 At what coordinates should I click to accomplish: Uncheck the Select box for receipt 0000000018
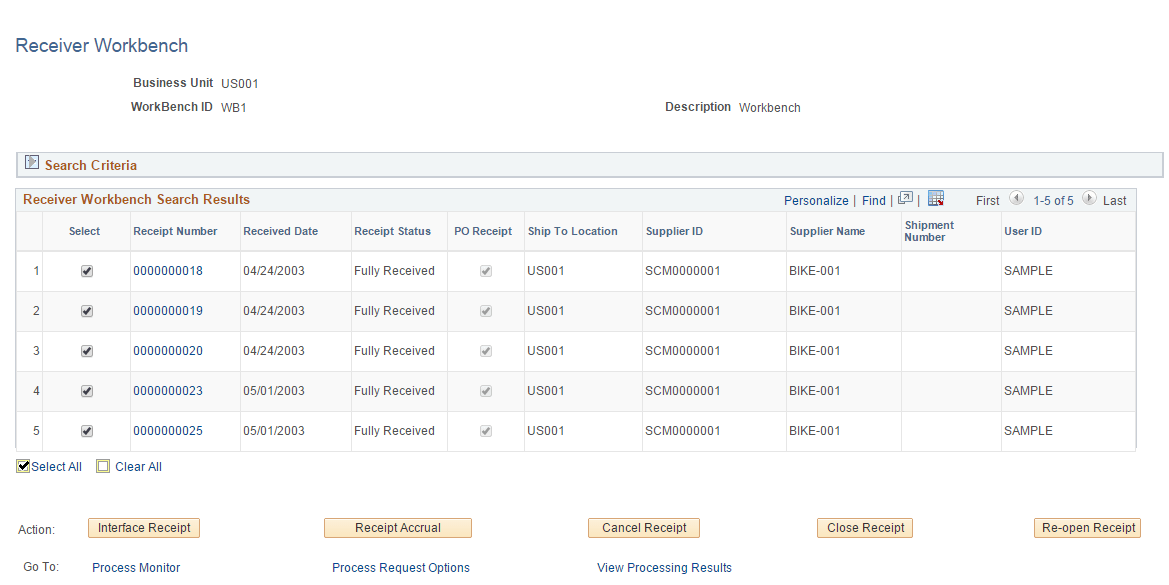pyautogui.click(x=87, y=271)
